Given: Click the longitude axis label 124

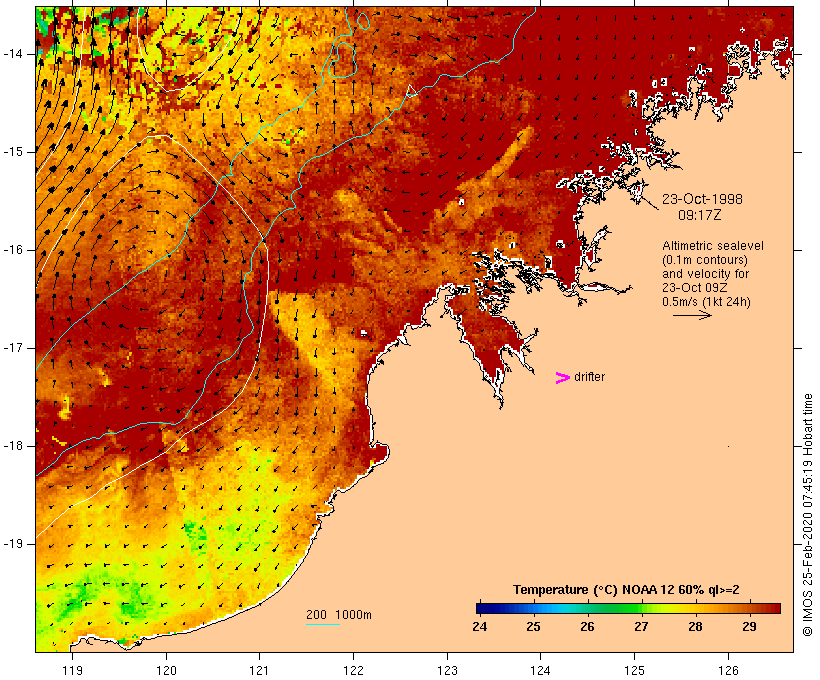Looking at the screenshot, I should (x=541, y=670).
